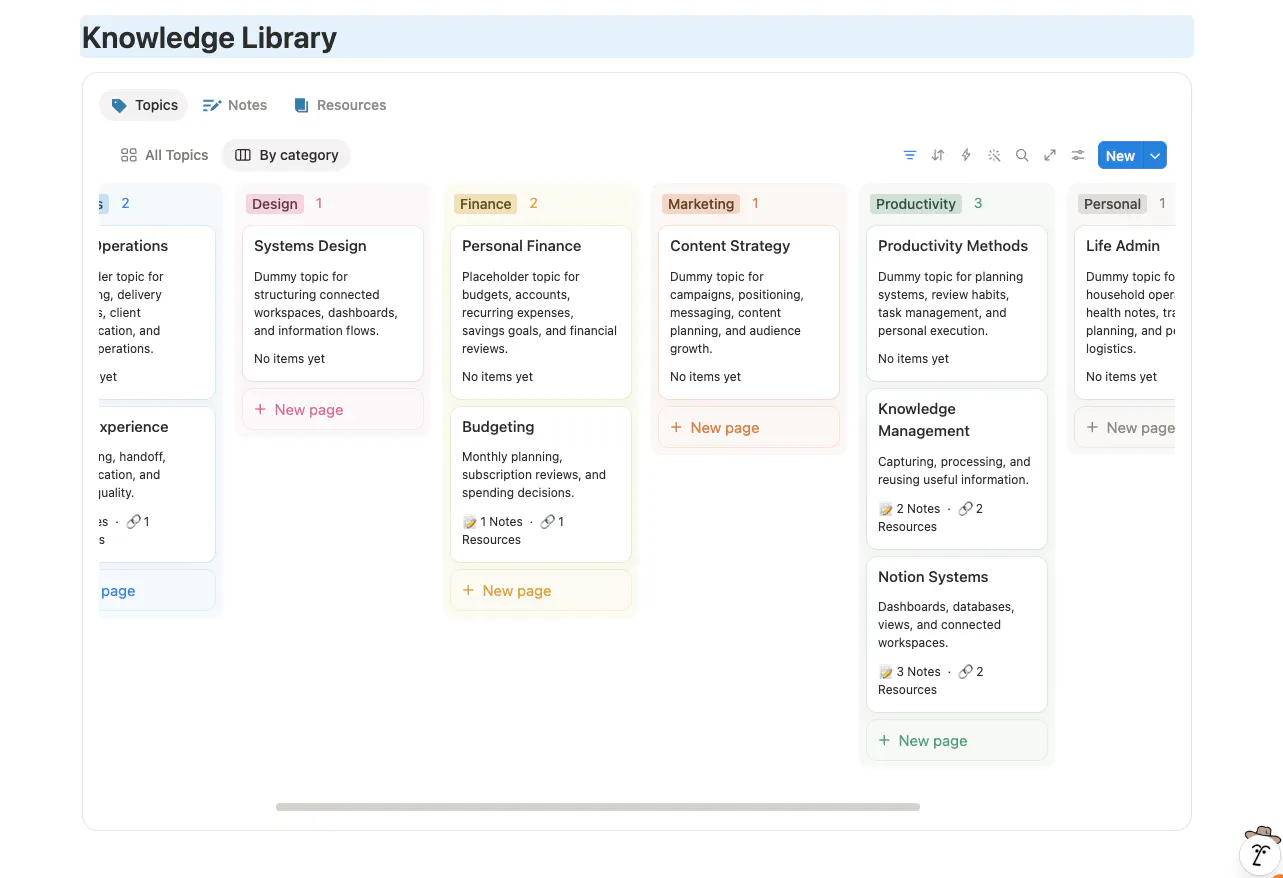Viewport: 1283px width, 878px height.
Task: Open the Budgeting card
Action: coord(541,484)
